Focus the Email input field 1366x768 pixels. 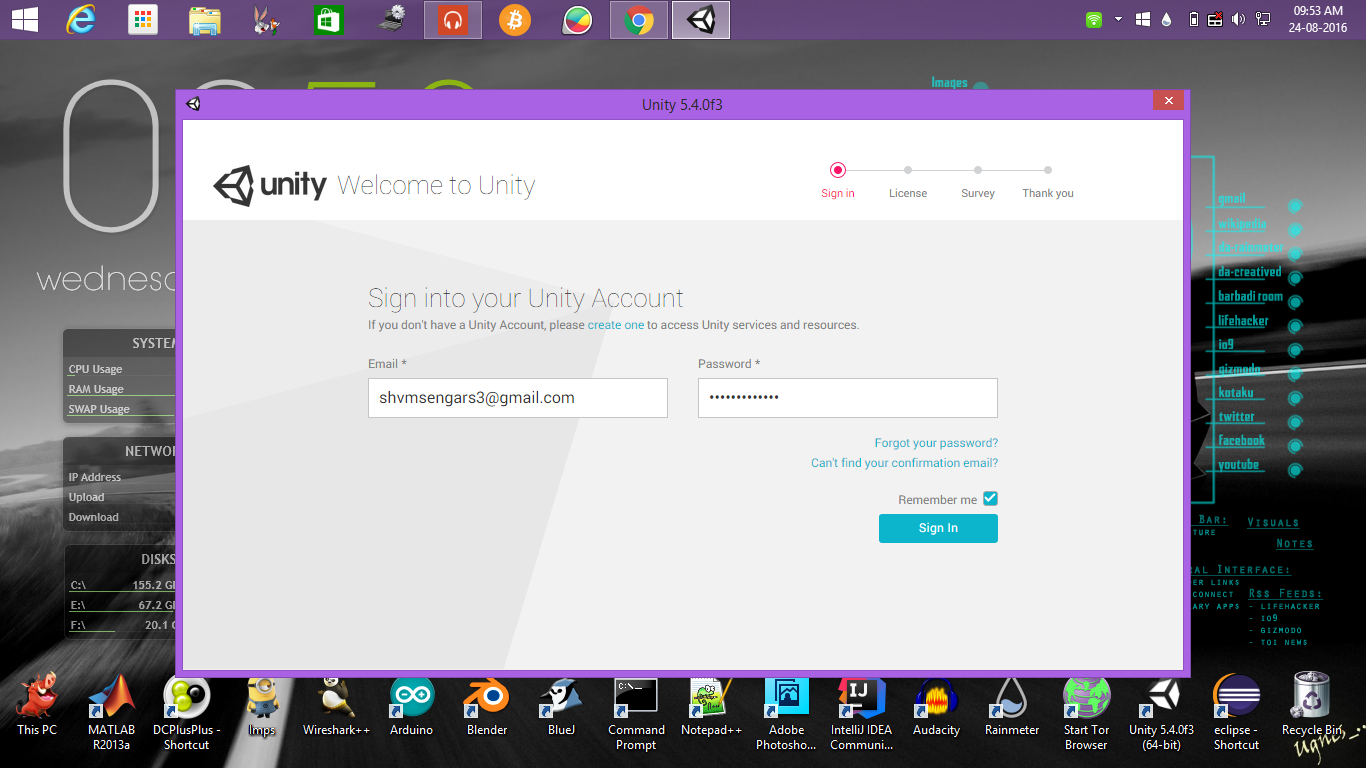518,398
